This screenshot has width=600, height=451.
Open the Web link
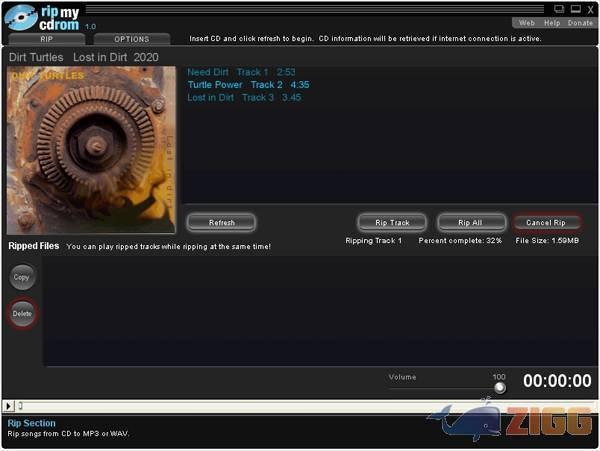[x=526, y=23]
